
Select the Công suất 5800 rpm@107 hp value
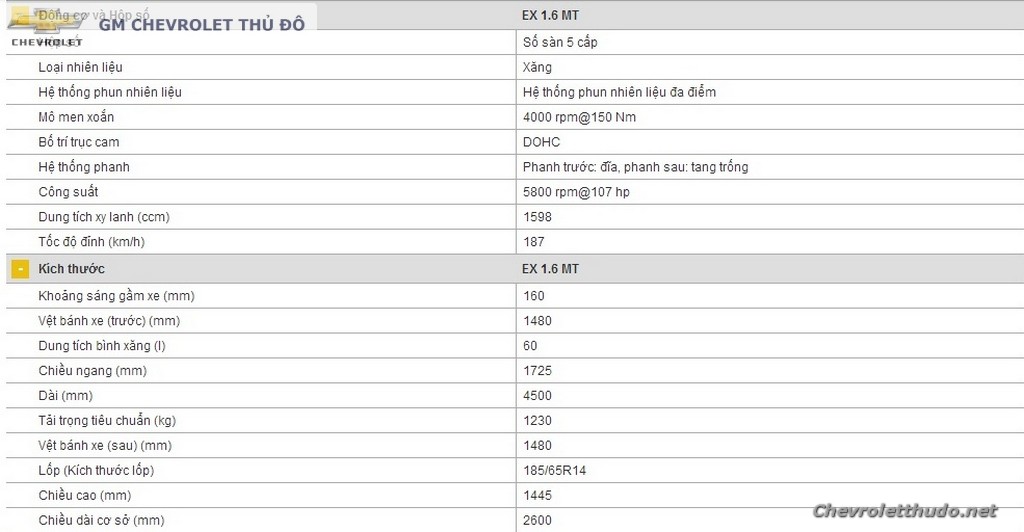pyautogui.click(x=576, y=192)
